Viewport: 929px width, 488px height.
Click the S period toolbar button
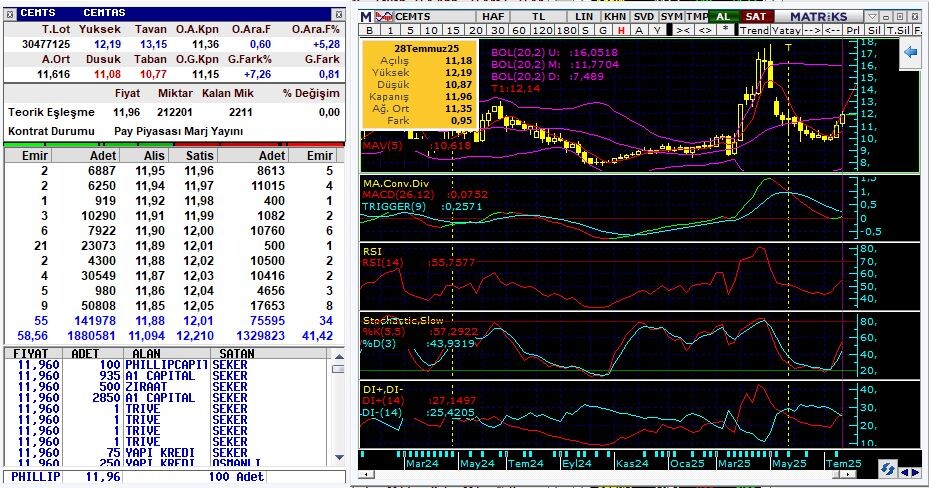coord(585,30)
